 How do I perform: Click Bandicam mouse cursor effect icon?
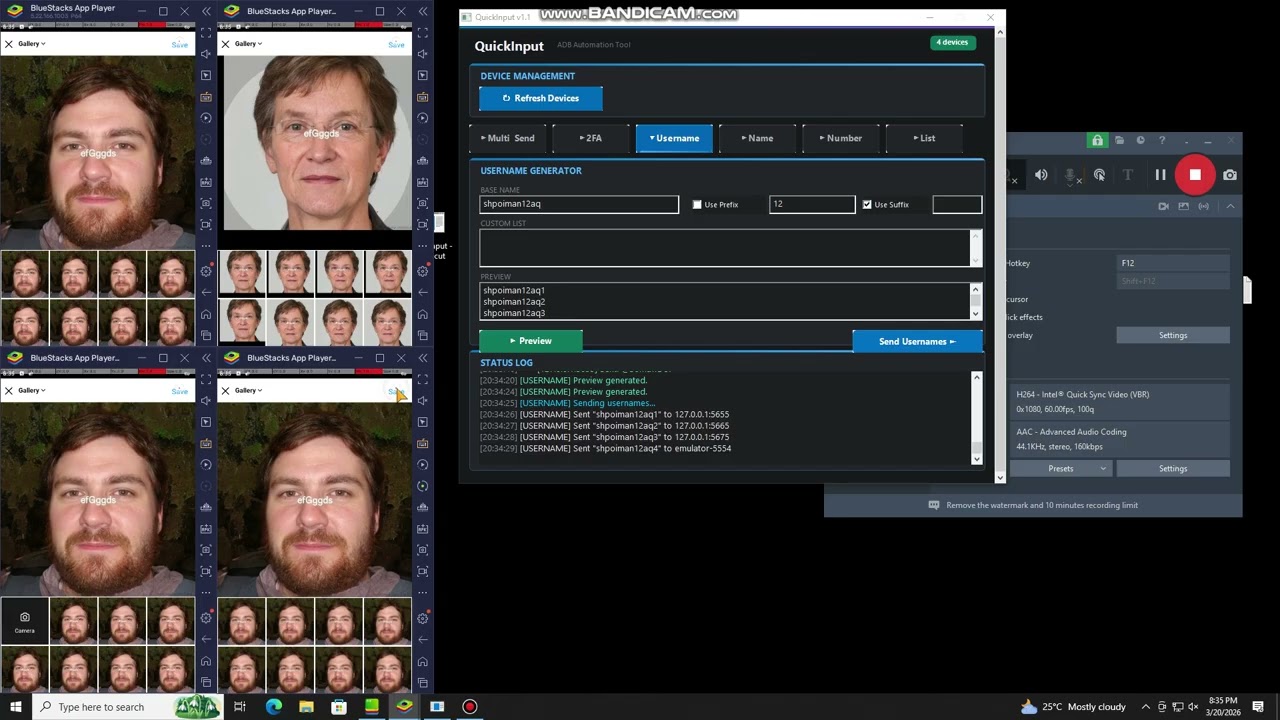point(1099,175)
